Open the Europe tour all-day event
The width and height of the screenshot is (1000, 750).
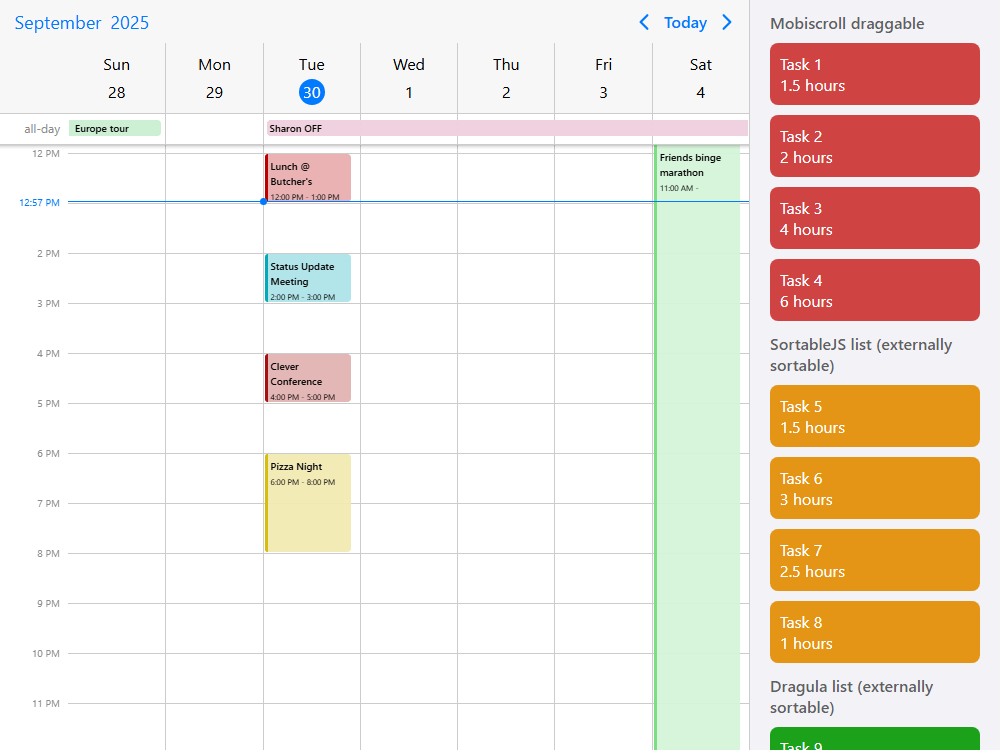(114, 128)
